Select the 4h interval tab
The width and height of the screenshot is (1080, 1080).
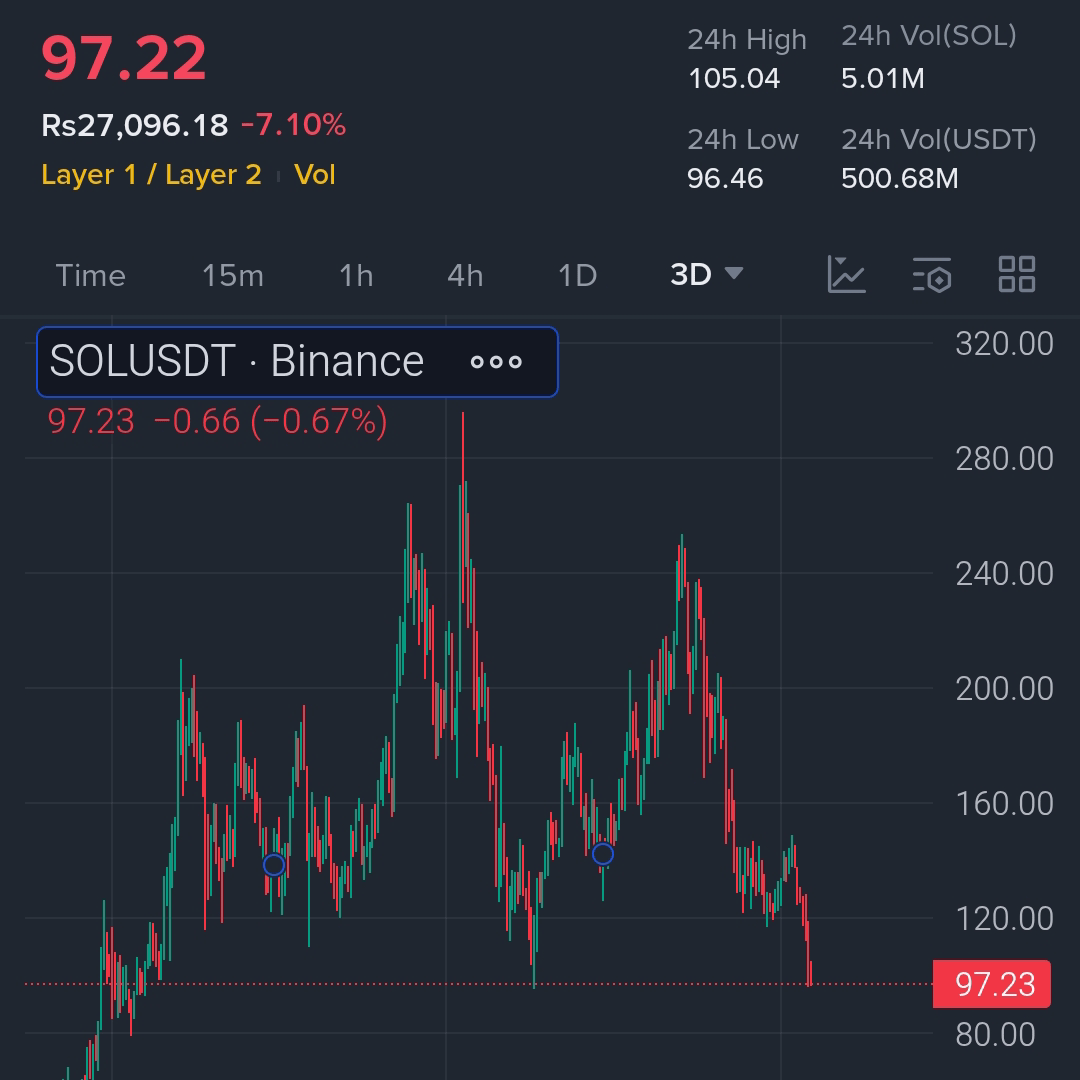465,276
